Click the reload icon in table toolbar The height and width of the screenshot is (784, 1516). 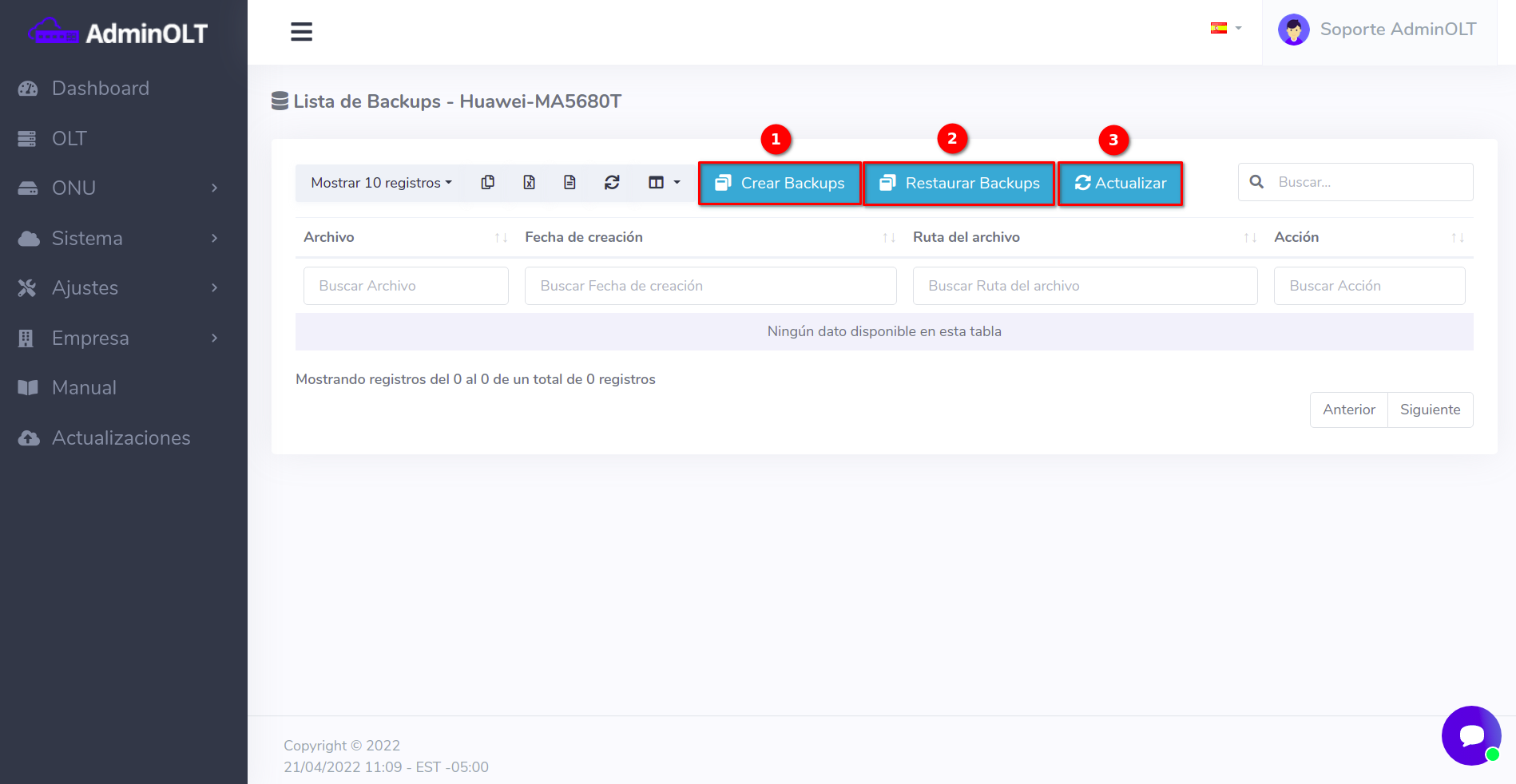612,183
